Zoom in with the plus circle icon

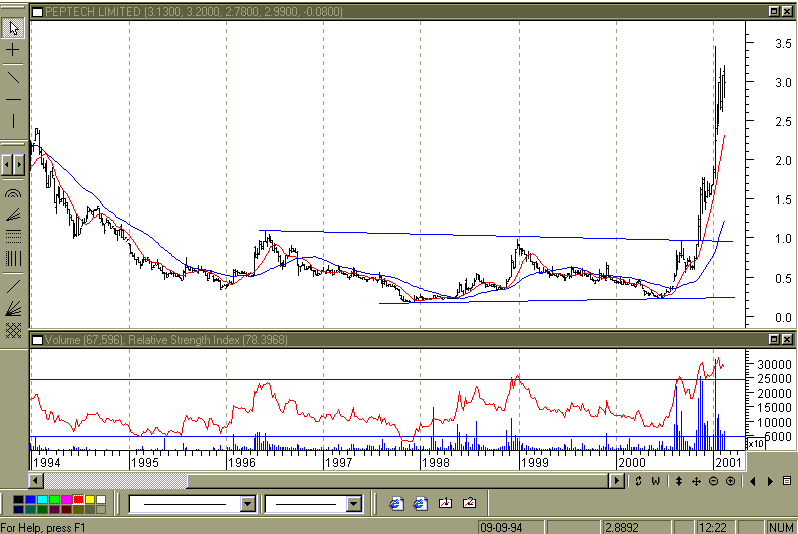tap(730, 481)
